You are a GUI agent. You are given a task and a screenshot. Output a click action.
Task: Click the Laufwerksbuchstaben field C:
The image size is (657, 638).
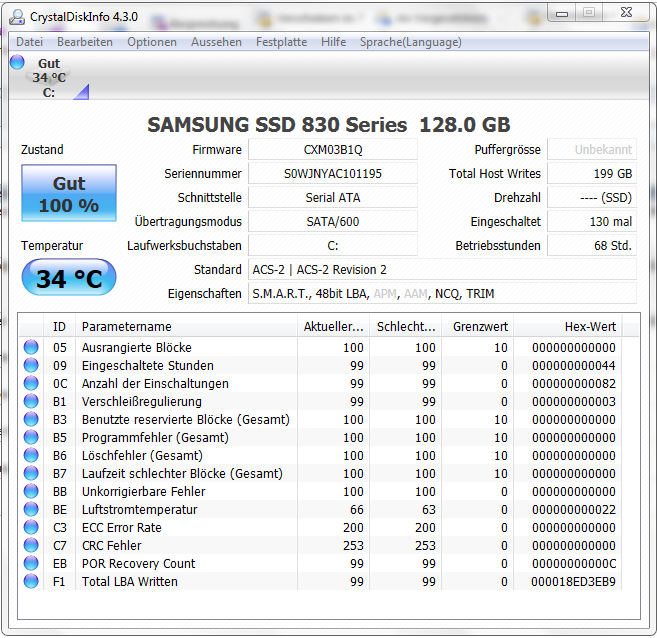(333, 245)
